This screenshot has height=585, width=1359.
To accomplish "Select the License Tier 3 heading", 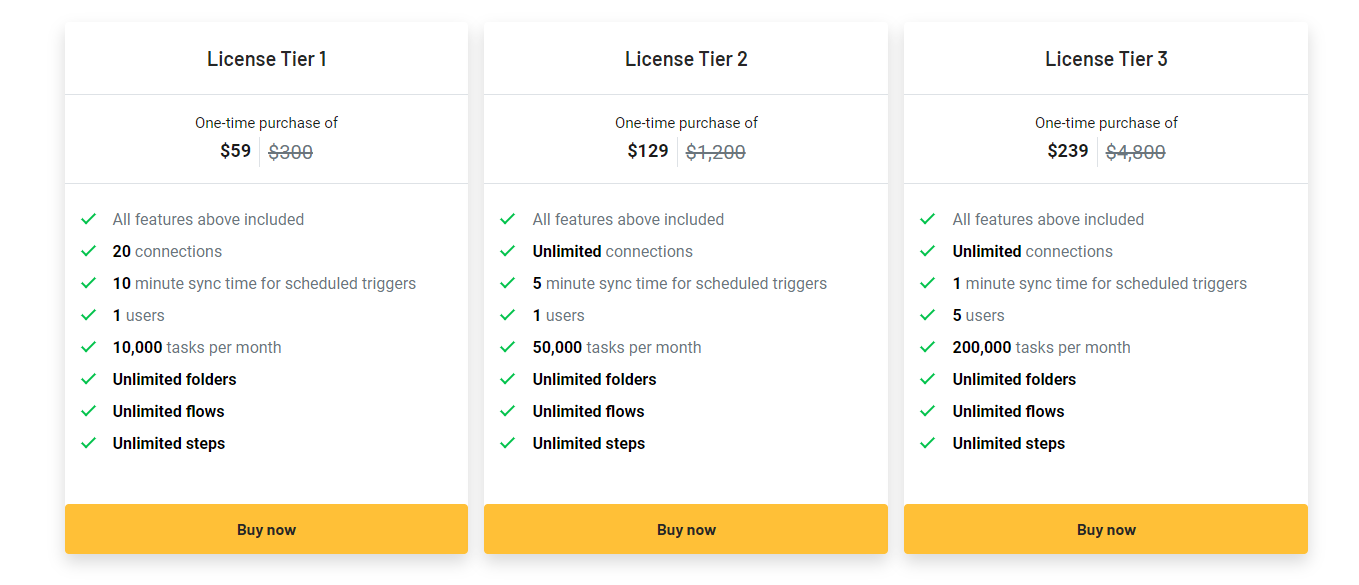I will (1106, 59).
